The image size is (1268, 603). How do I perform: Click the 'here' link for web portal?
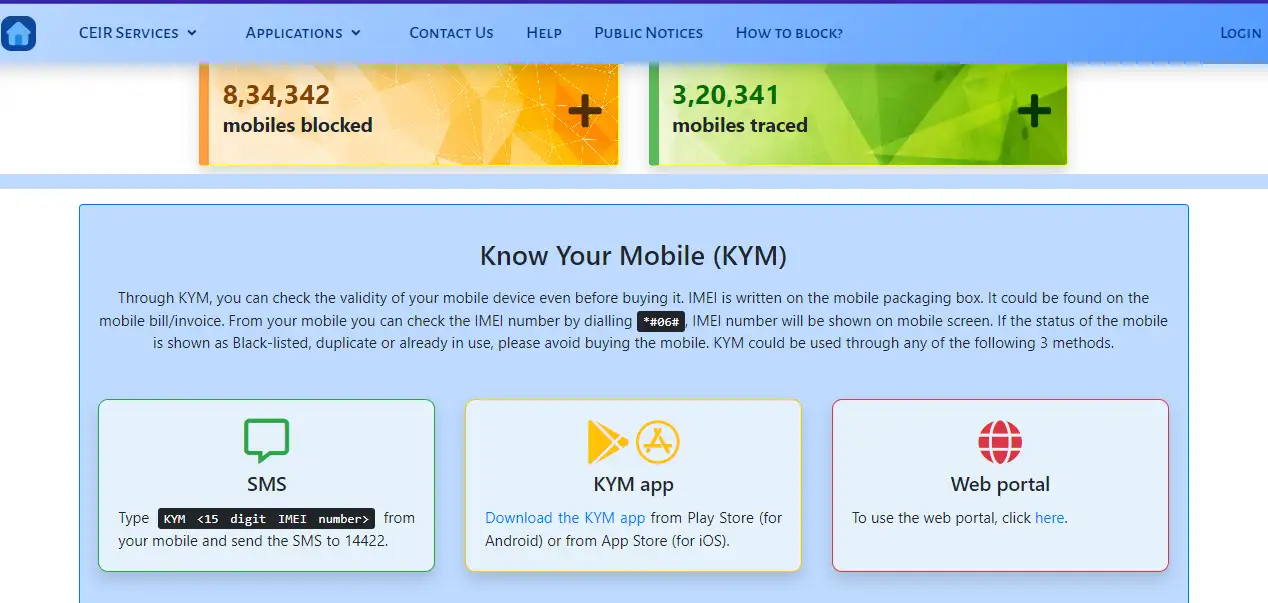click(x=1049, y=518)
